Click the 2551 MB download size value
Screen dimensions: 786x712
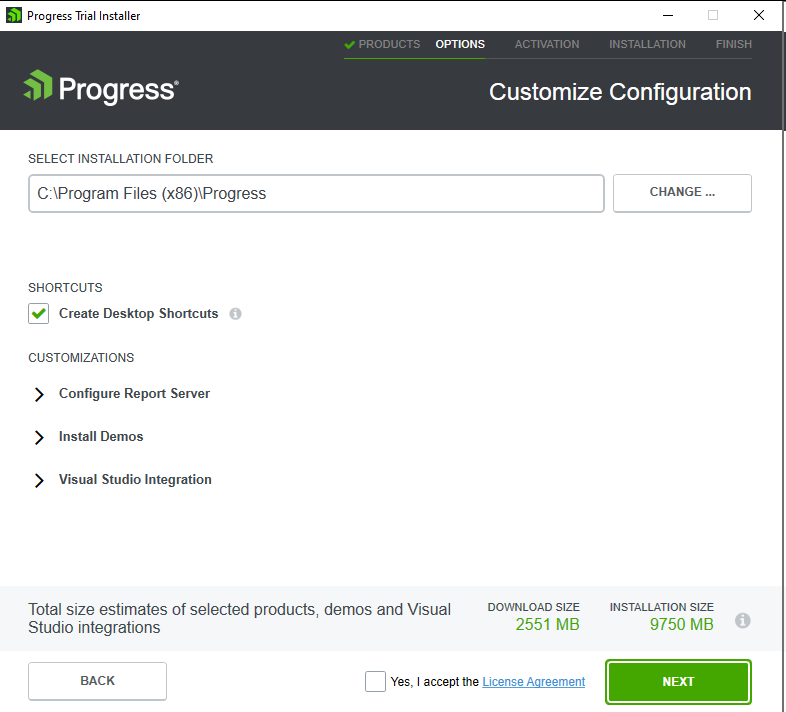(x=547, y=624)
